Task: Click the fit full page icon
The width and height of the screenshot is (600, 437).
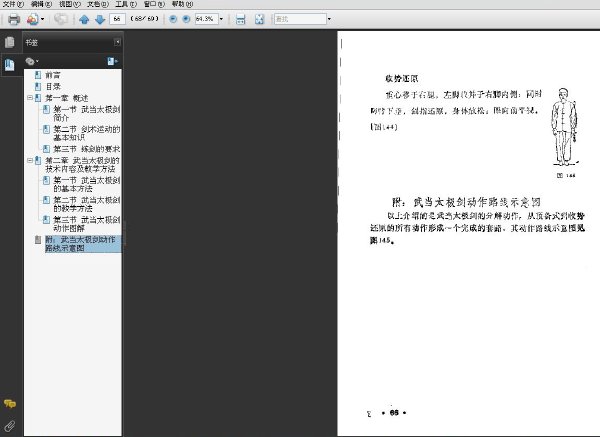Action: [x=259, y=19]
